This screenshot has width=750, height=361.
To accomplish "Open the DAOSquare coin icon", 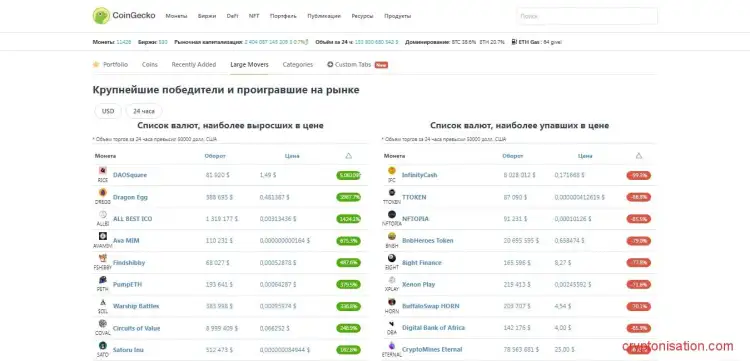I will click(102, 171).
